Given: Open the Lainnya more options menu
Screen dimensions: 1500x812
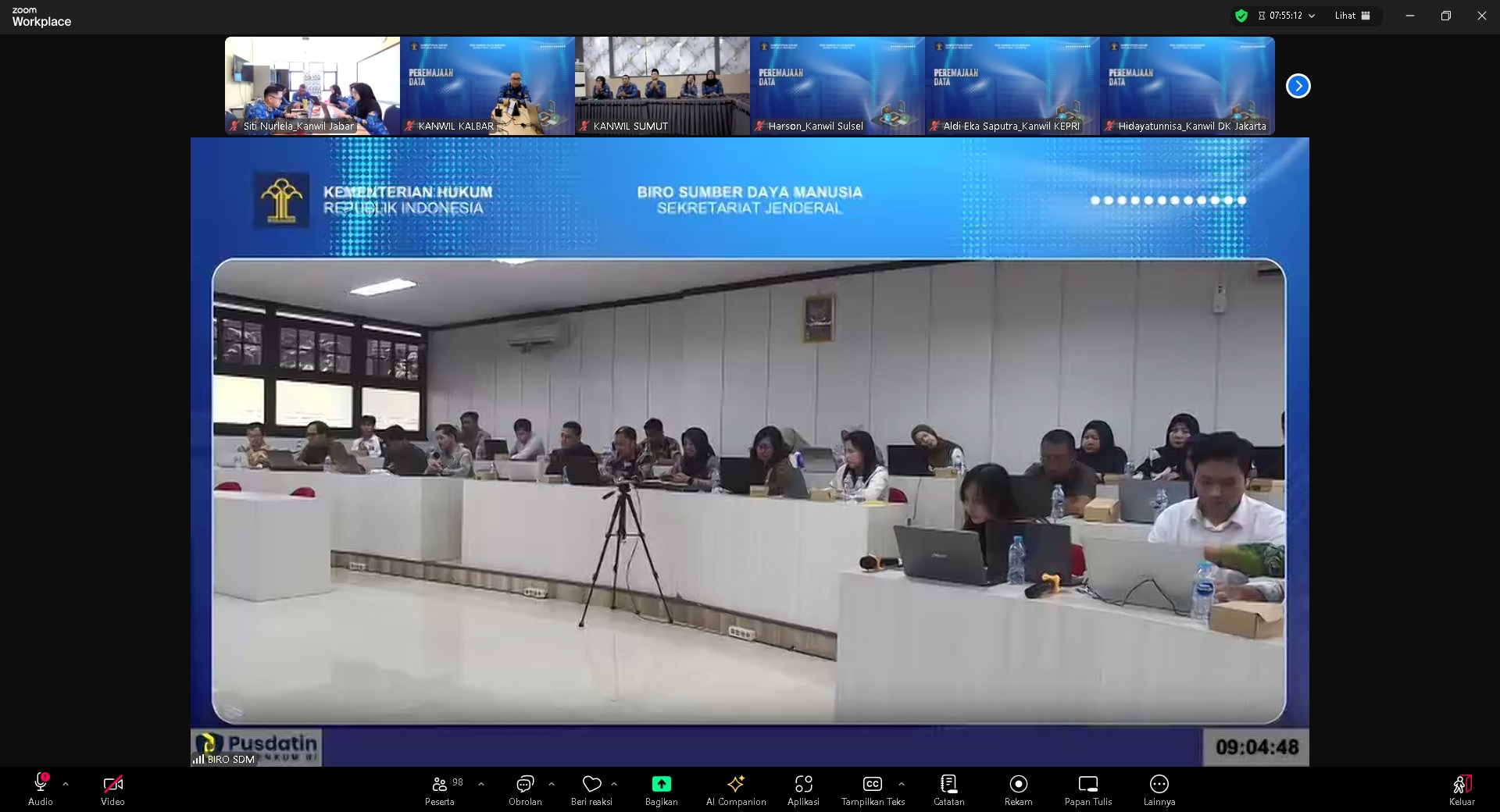Looking at the screenshot, I should click(x=1159, y=789).
